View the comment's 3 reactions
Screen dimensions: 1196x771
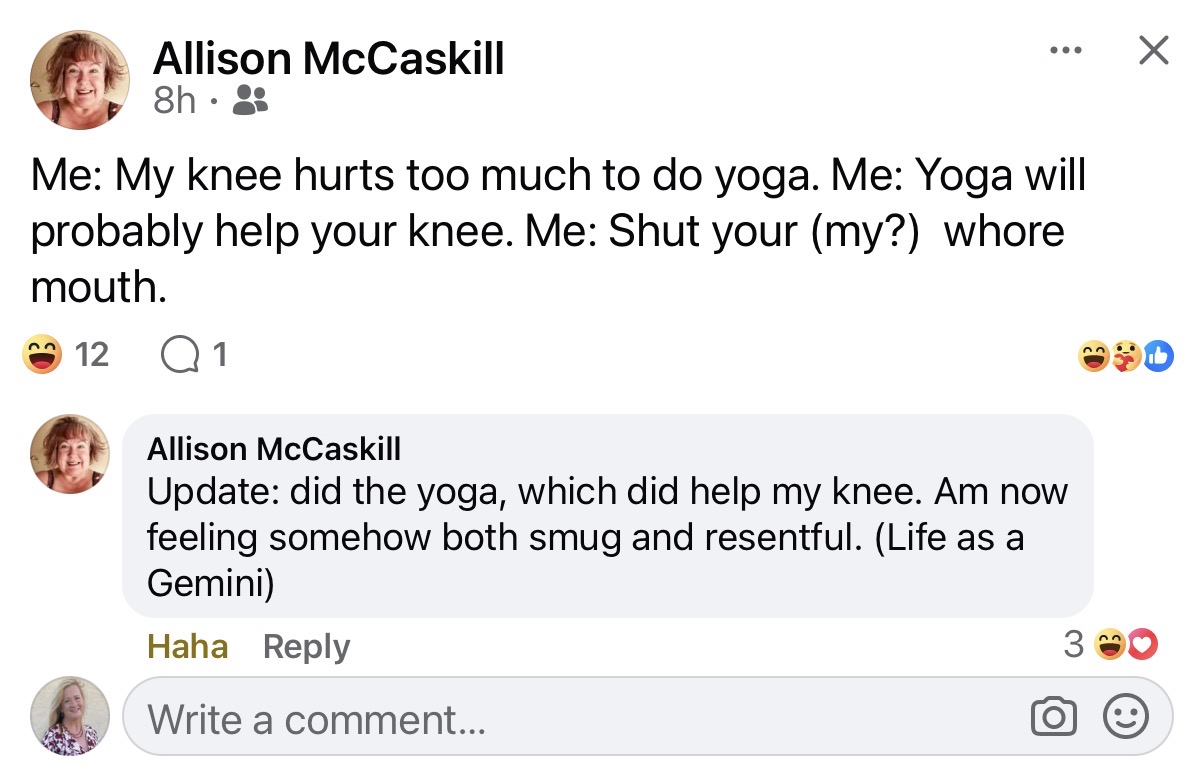click(1073, 645)
